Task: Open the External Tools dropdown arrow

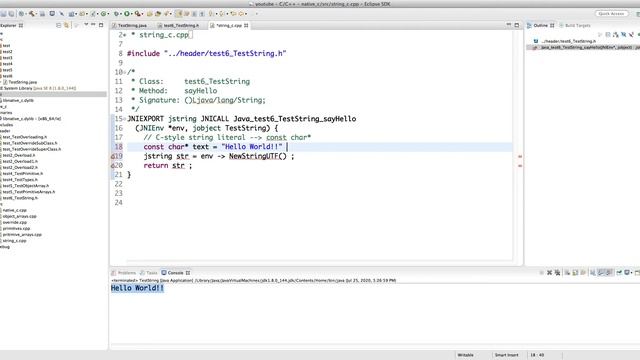Action: pos(143,14)
